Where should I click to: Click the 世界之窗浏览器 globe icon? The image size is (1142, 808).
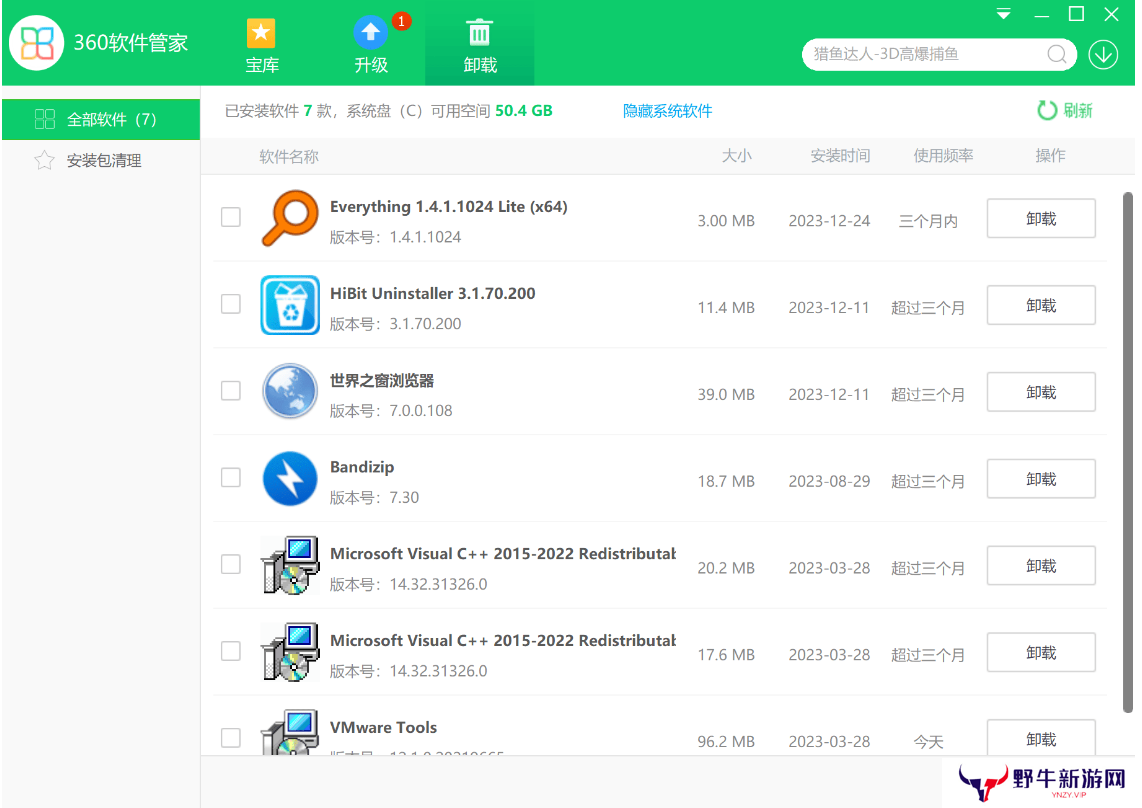290,391
